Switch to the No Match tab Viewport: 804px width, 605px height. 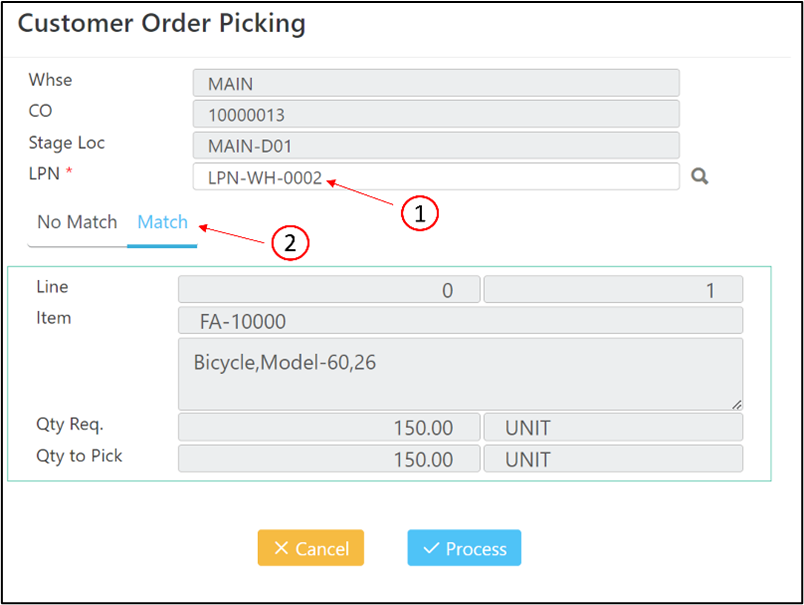click(x=77, y=222)
